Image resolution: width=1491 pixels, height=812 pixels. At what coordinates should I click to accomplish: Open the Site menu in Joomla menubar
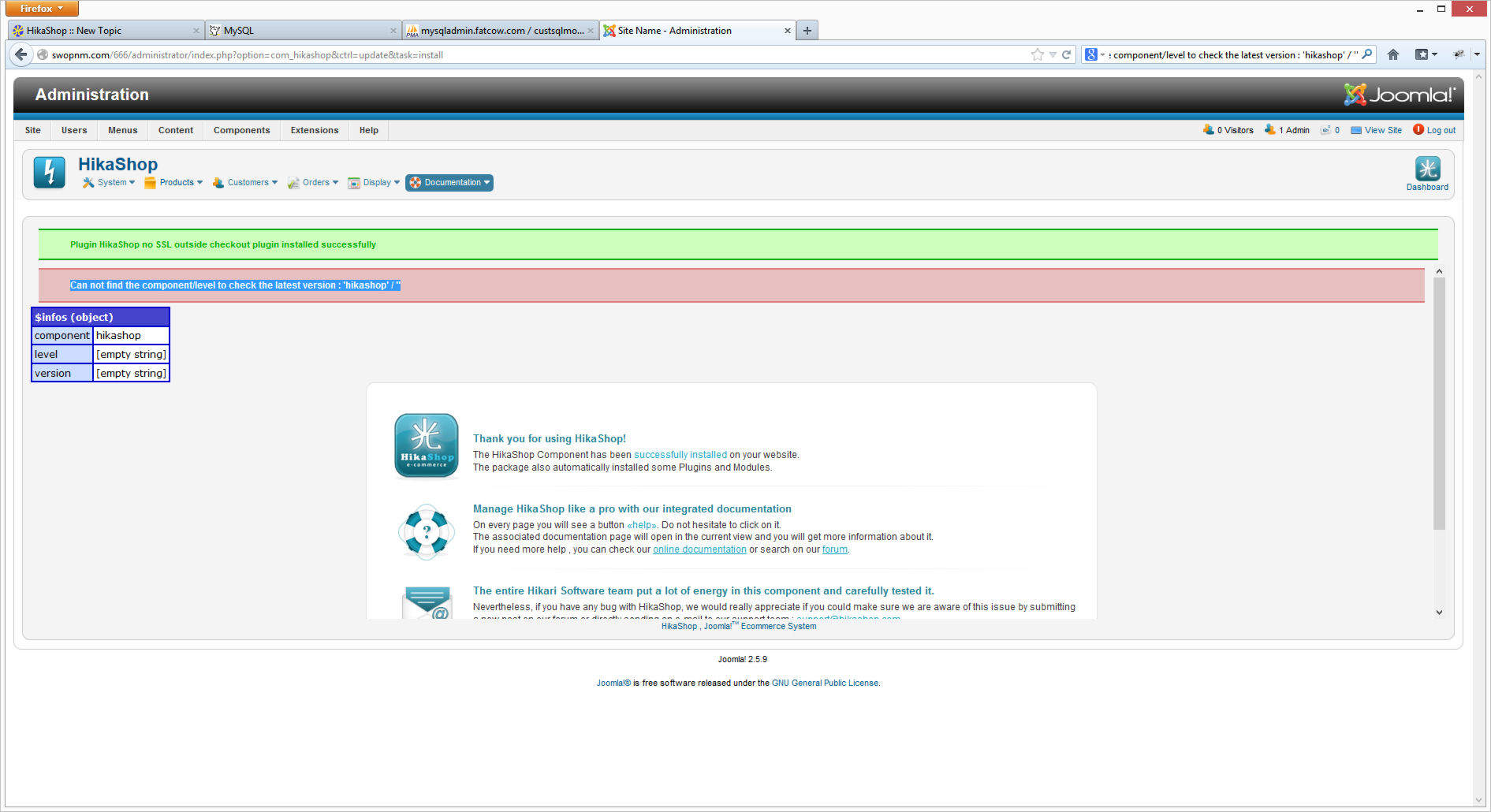tap(33, 130)
